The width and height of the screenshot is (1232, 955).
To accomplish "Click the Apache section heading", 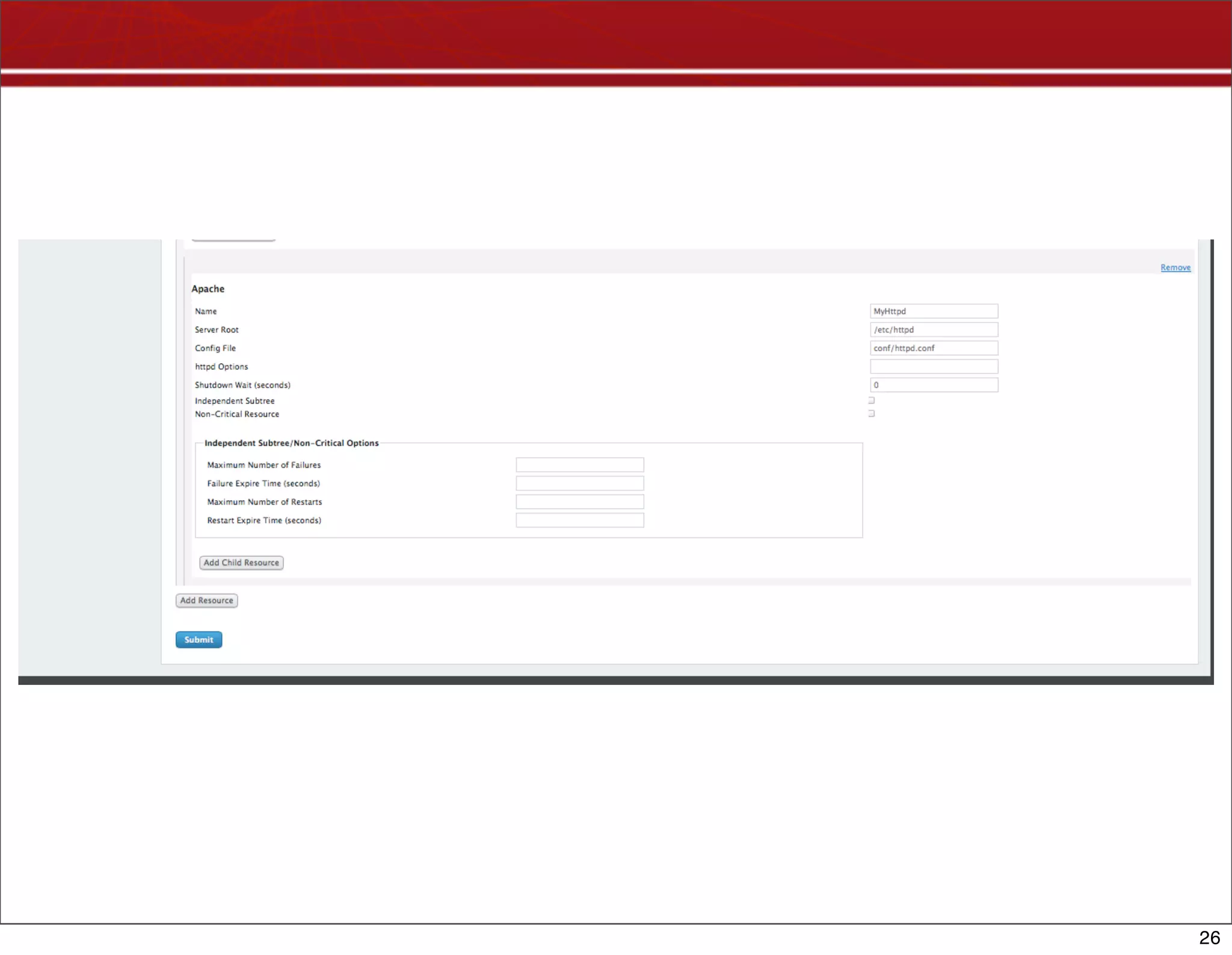I will [x=208, y=289].
